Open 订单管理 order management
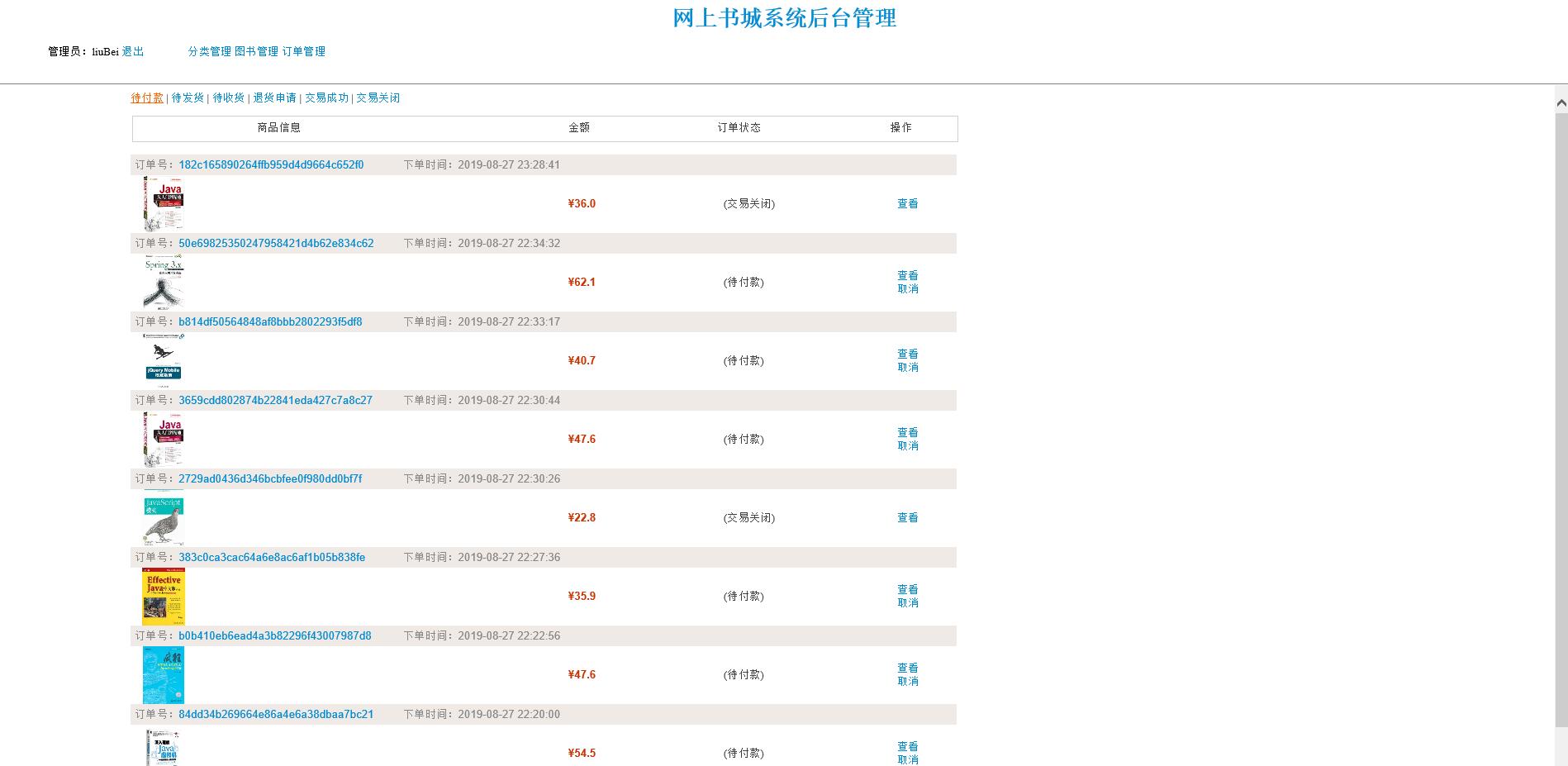 click(304, 51)
